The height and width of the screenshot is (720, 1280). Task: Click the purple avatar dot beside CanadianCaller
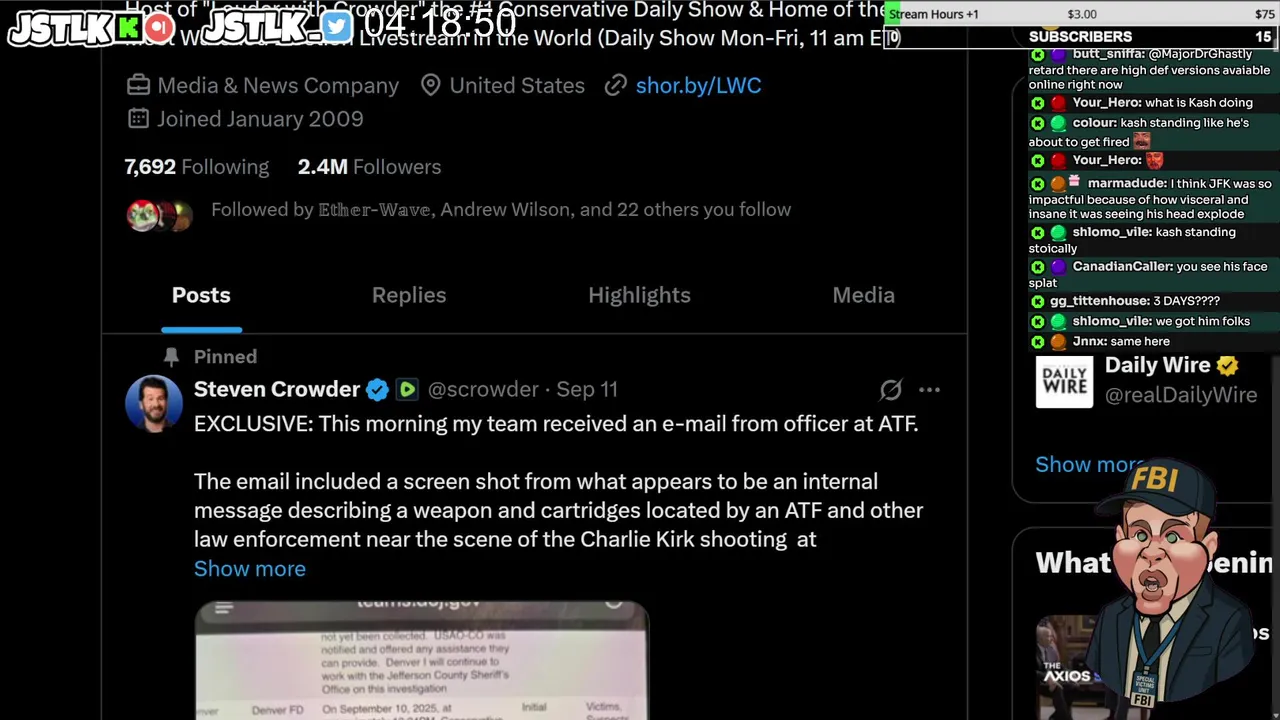pos(1058,267)
